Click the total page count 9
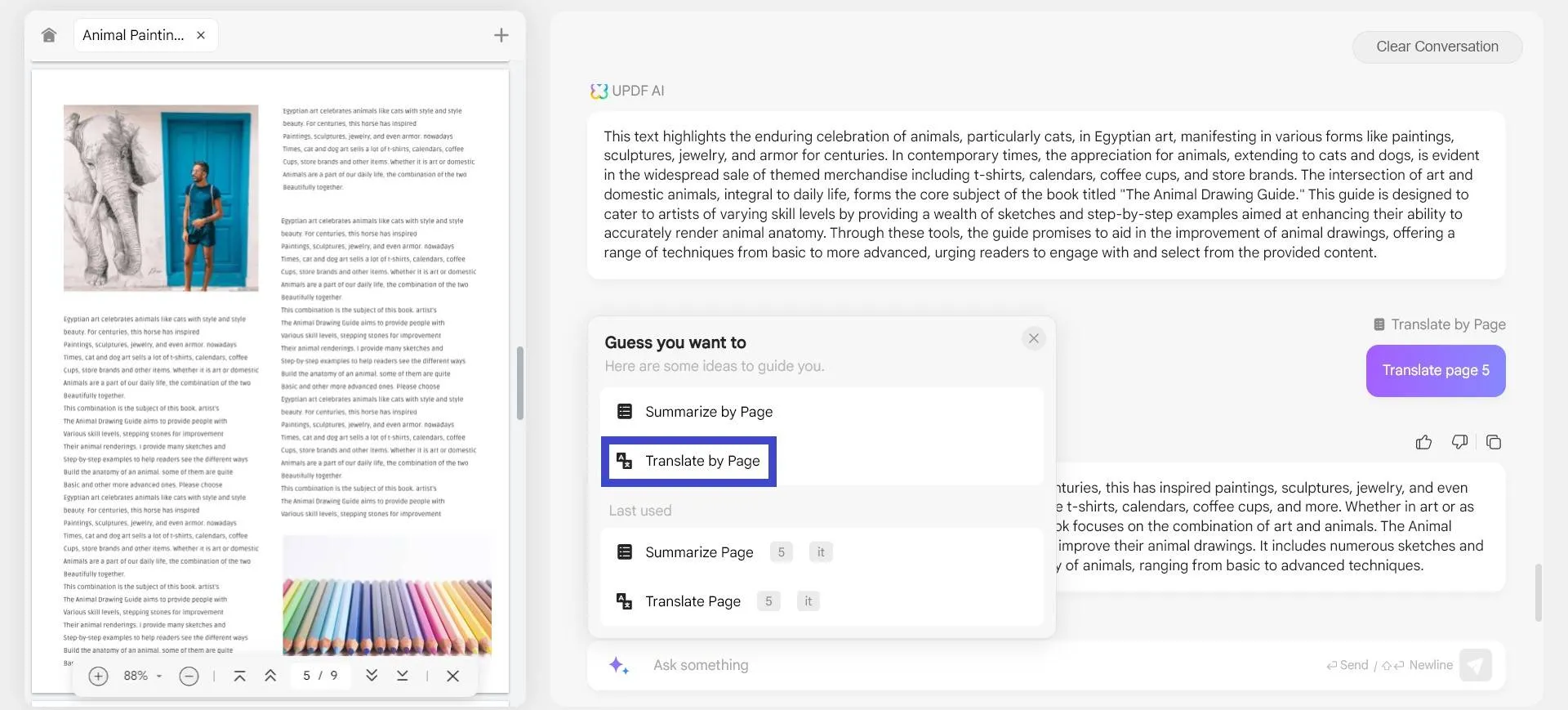 [334, 676]
